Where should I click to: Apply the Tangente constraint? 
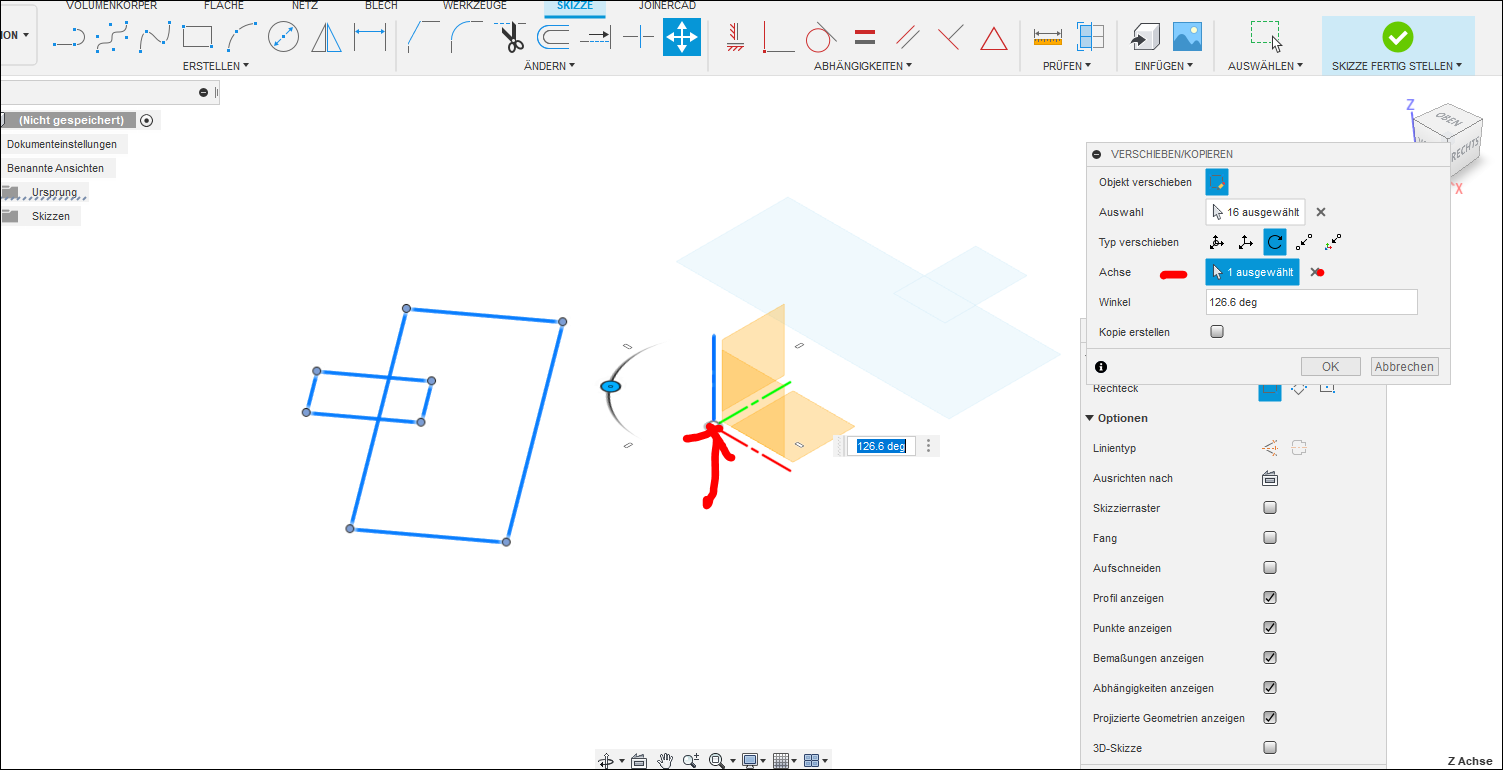819,36
